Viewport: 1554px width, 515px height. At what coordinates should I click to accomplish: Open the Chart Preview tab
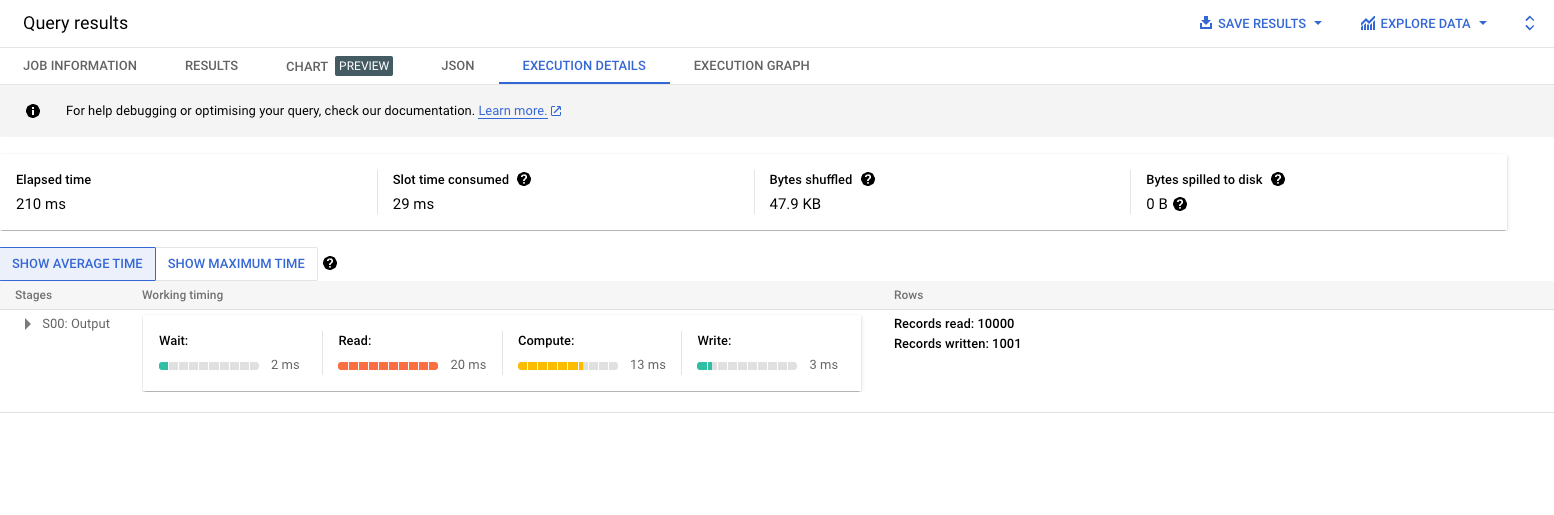[339, 66]
